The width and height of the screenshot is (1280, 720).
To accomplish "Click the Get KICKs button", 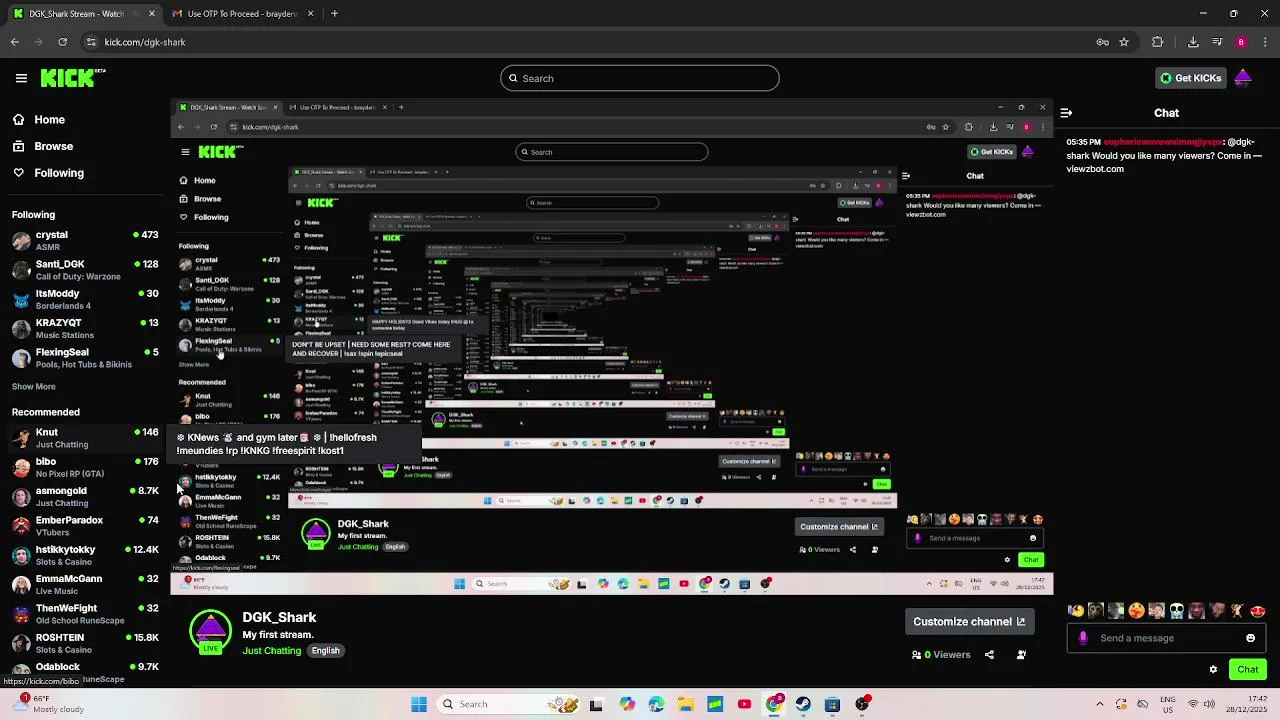I will coord(1190,78).
